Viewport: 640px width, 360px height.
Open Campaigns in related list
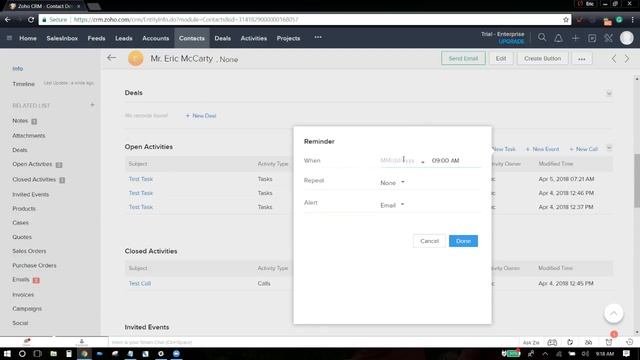[x=27, y=309]
